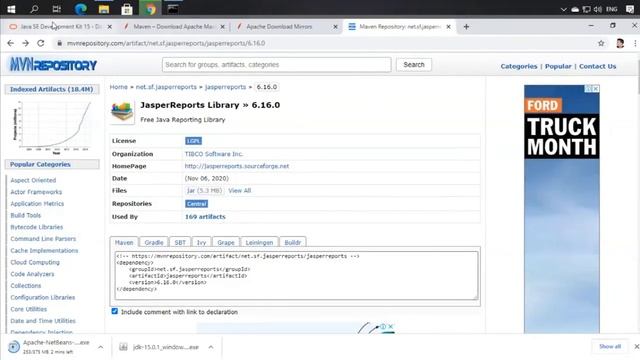Screen dimensions: 640x360
Task: Open Code Analyzers category
Action: pyautogui.click(x=32, y=274)
